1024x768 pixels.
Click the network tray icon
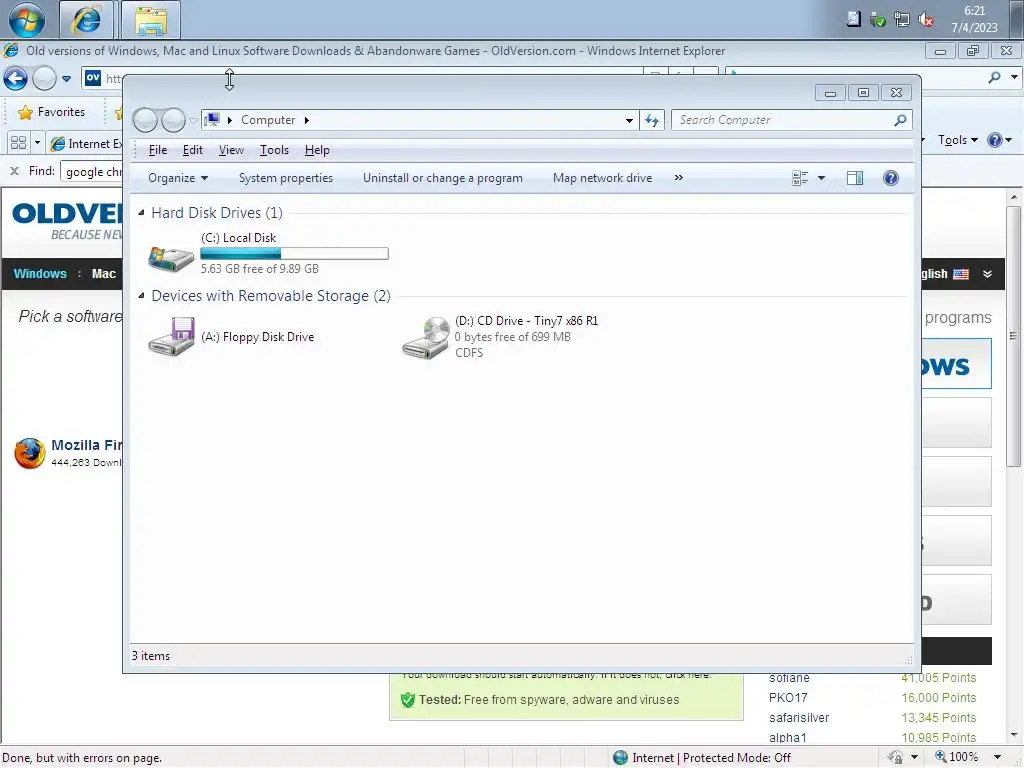tap(902, 20)
